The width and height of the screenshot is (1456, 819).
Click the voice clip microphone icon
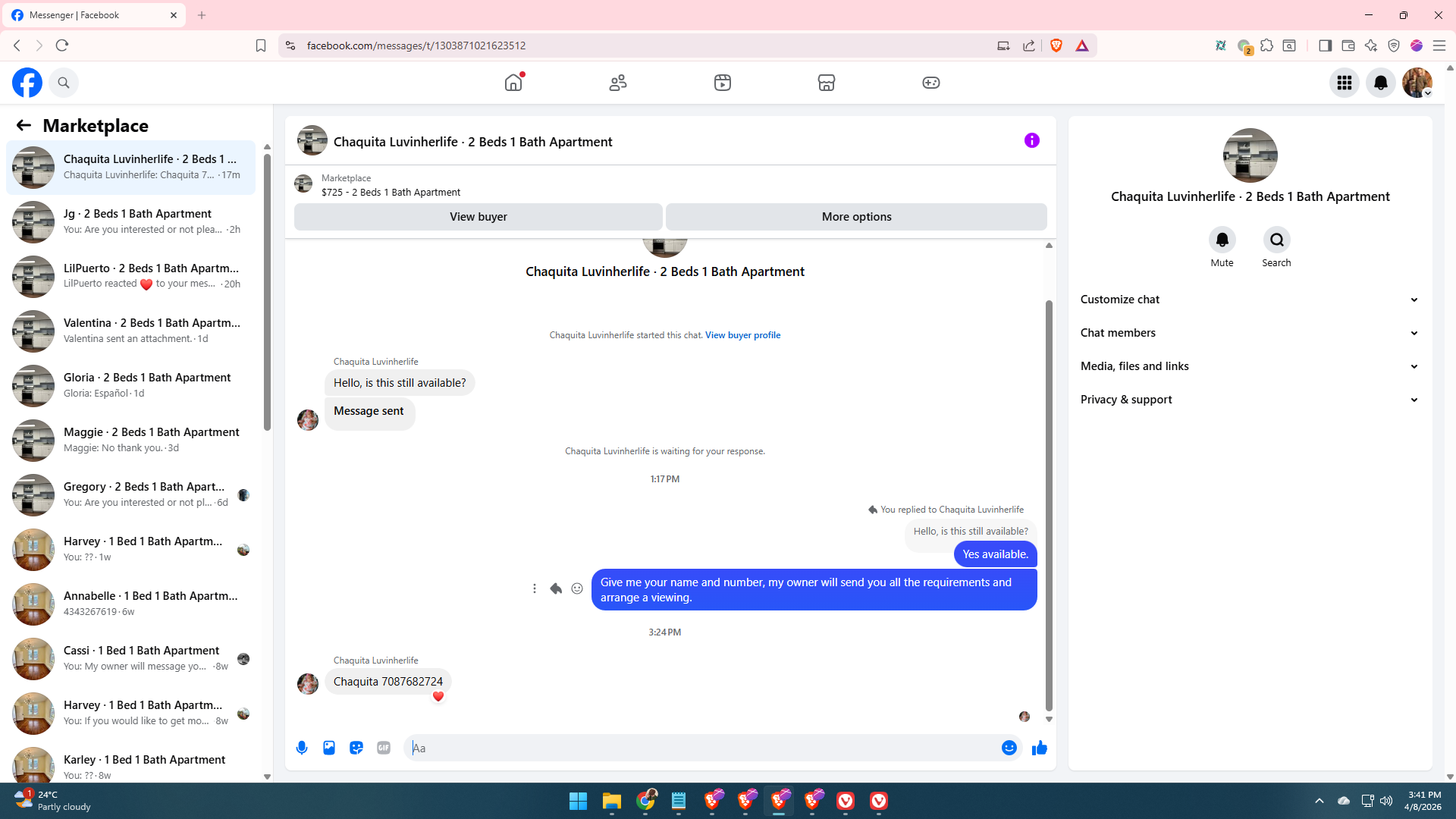click(302, 748)
